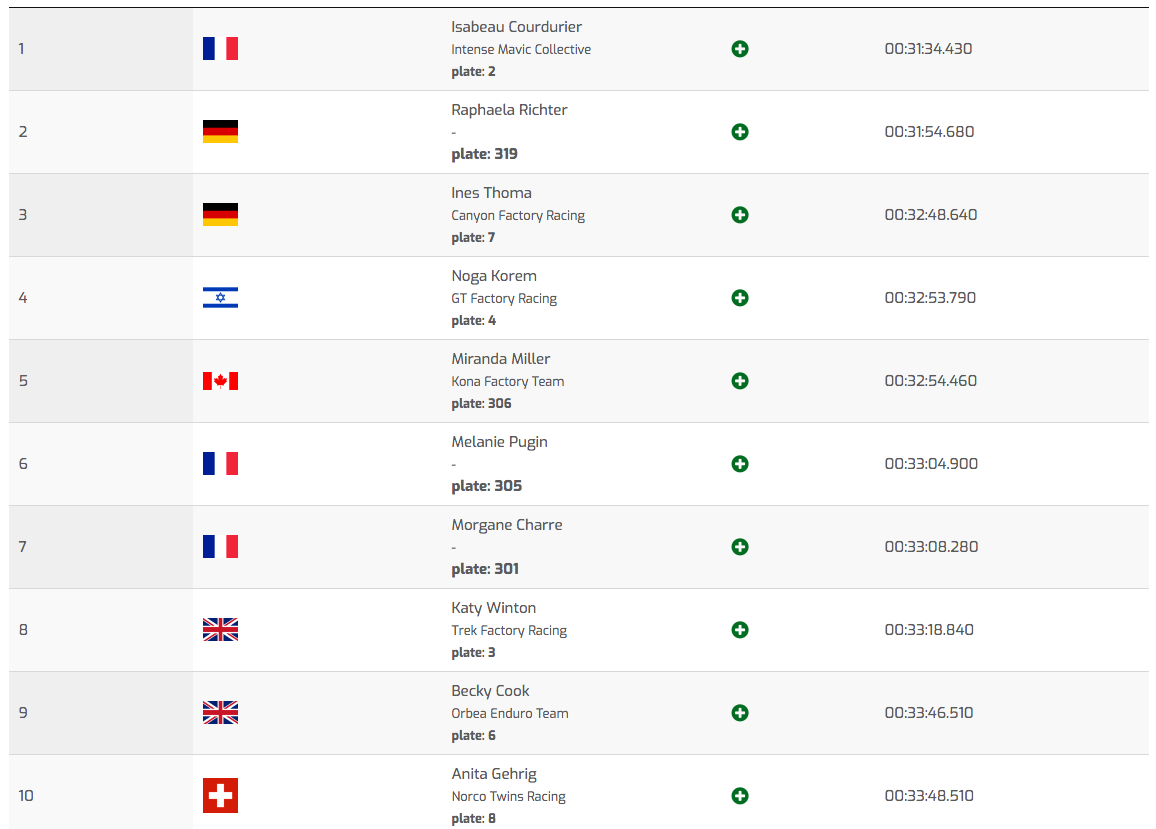1156x829 pixels.
Task: Click Trek Factory Racing team text
Action: (x=509, y=631)
